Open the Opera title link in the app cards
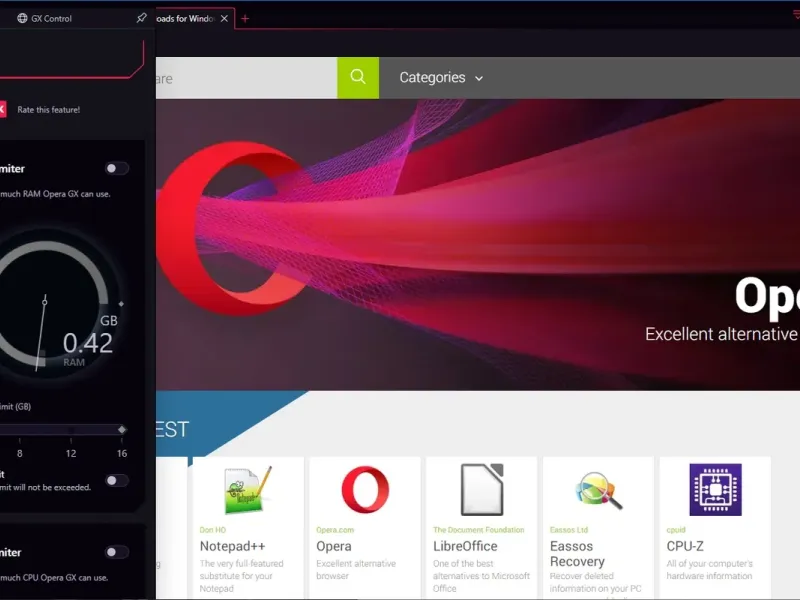The height and width of the screenshot is (600, 800). coord(334,546)
